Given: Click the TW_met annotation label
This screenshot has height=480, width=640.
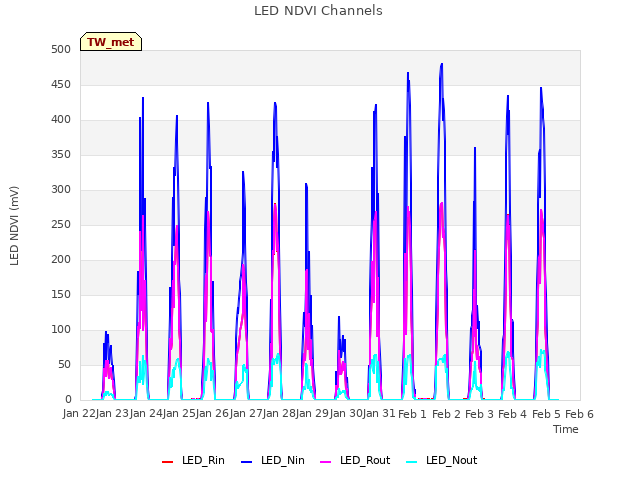Looking at the screenshot, I should tap(111, 42).
